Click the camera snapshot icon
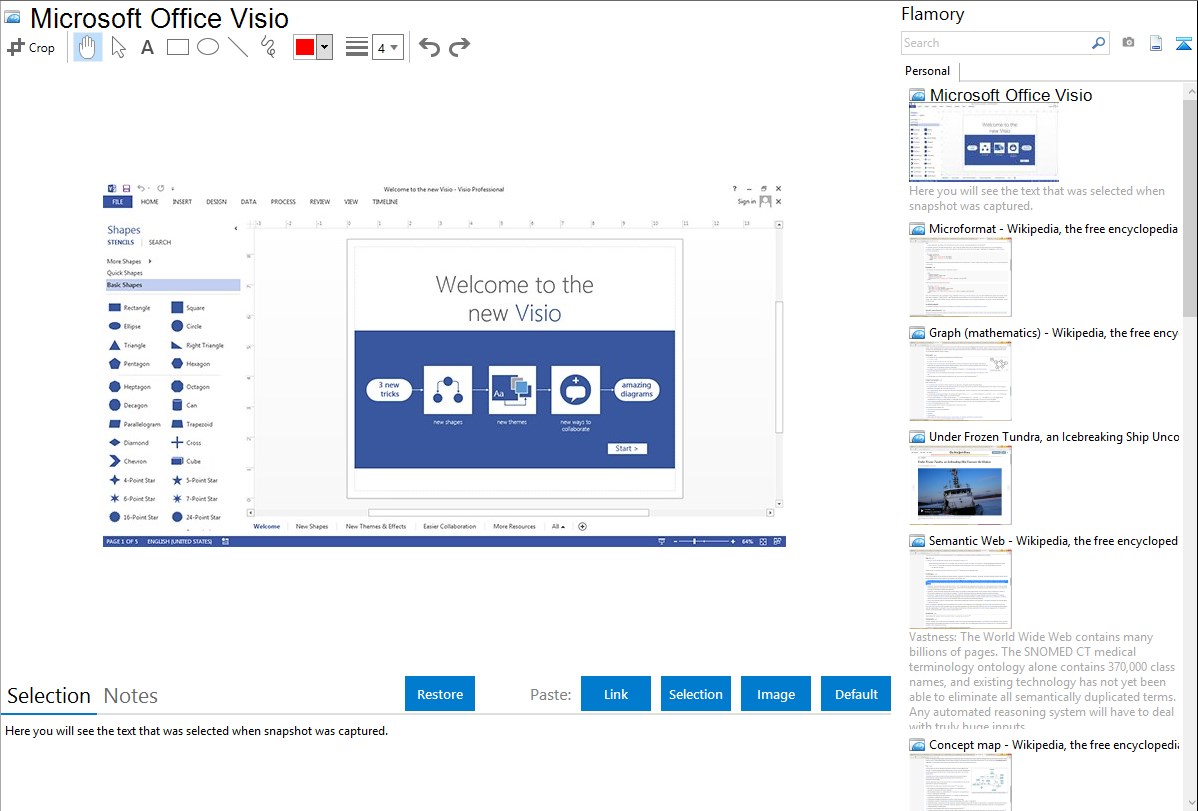 (x=1128, y=43)
